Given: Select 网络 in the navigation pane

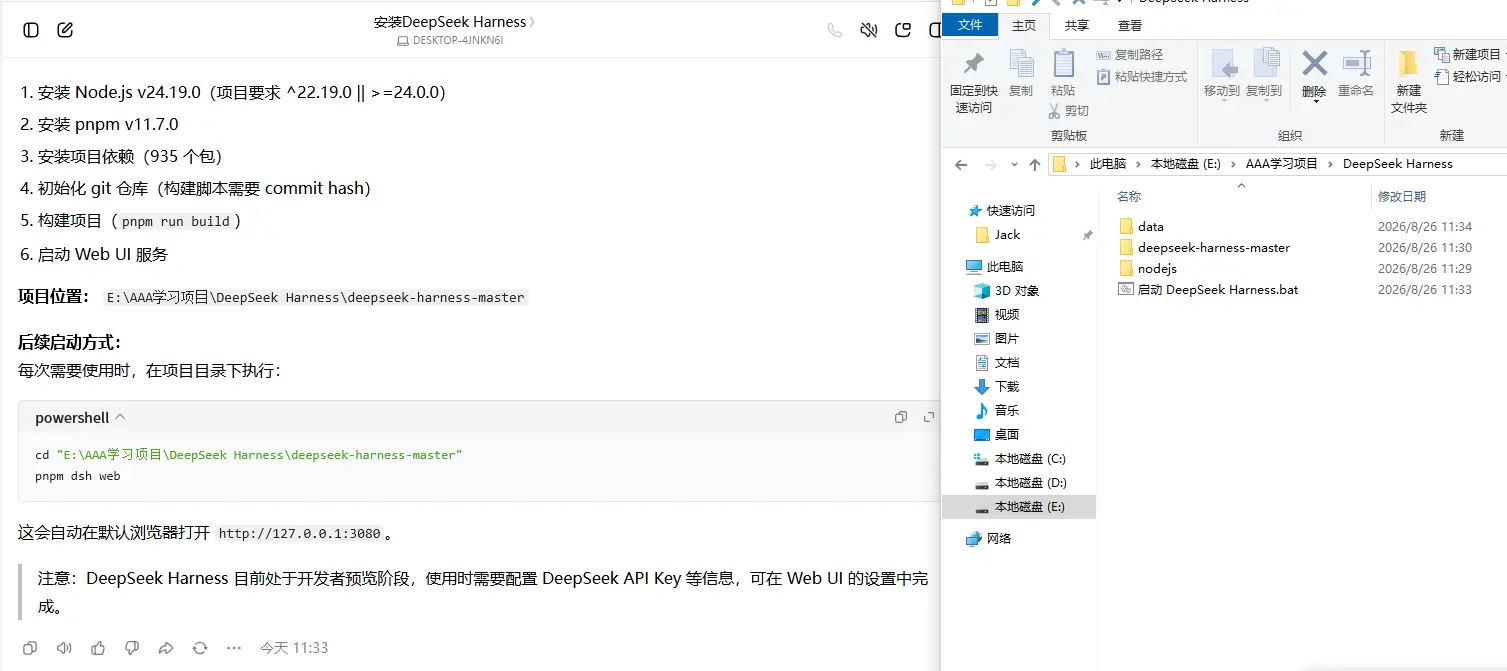Looking at the screenshot, I should (989, 539).
